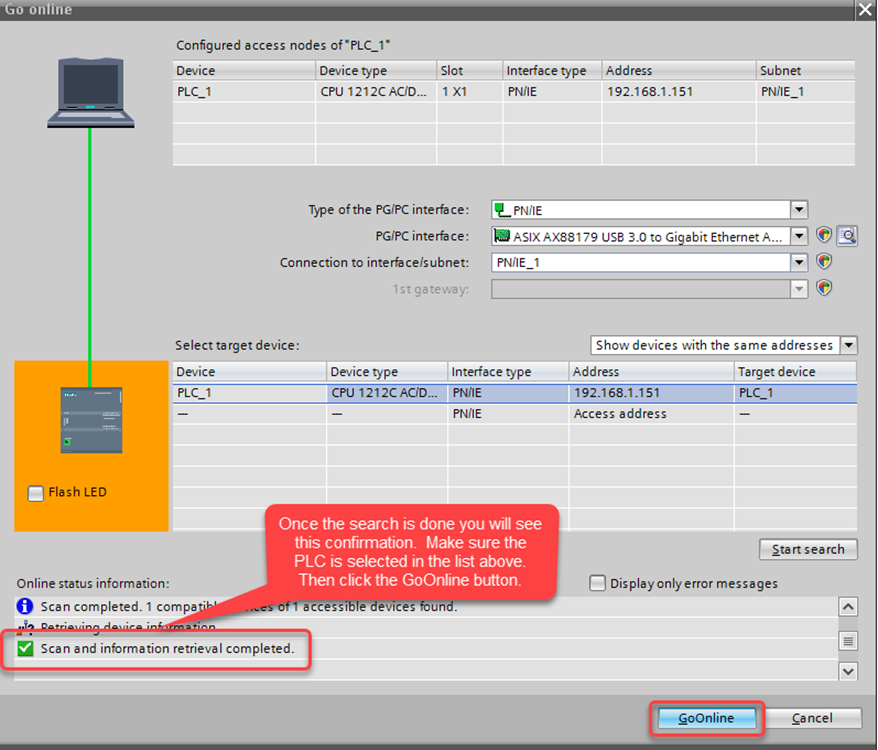Open the Show devices with same addresses dropdown
Viewport: 878px width, 750px height.
[x=848, y=344]
